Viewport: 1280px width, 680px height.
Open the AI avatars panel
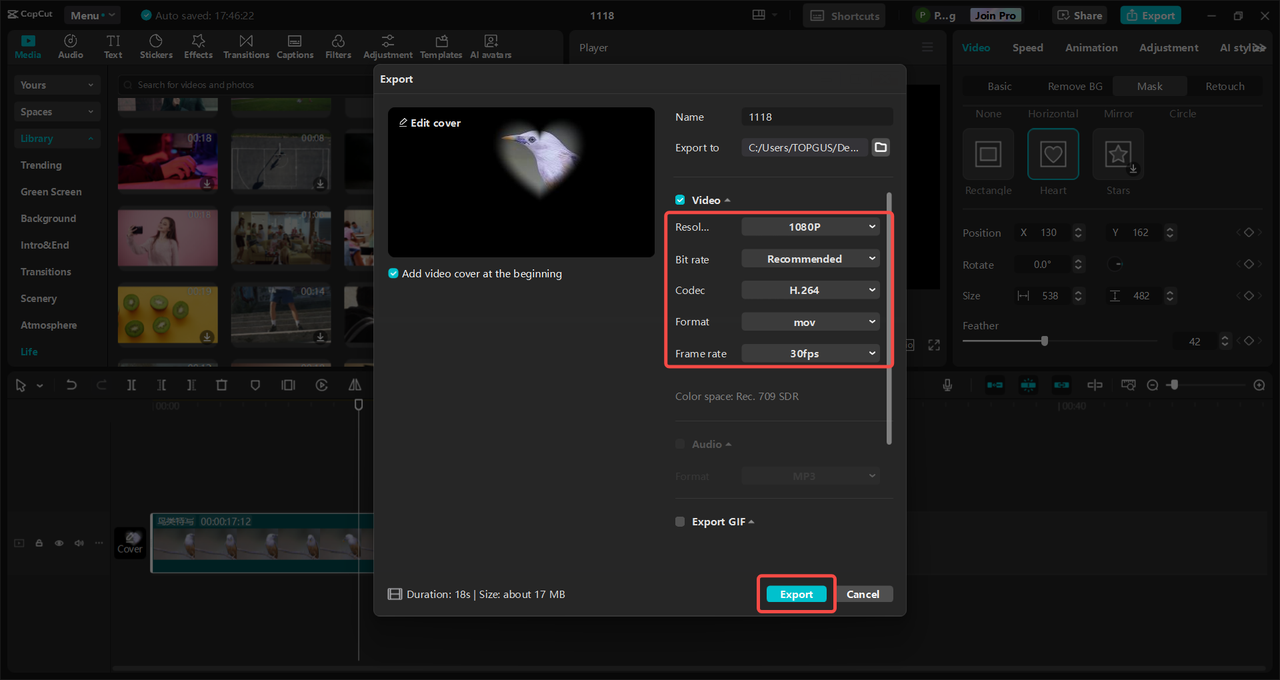tap(491, 46)
